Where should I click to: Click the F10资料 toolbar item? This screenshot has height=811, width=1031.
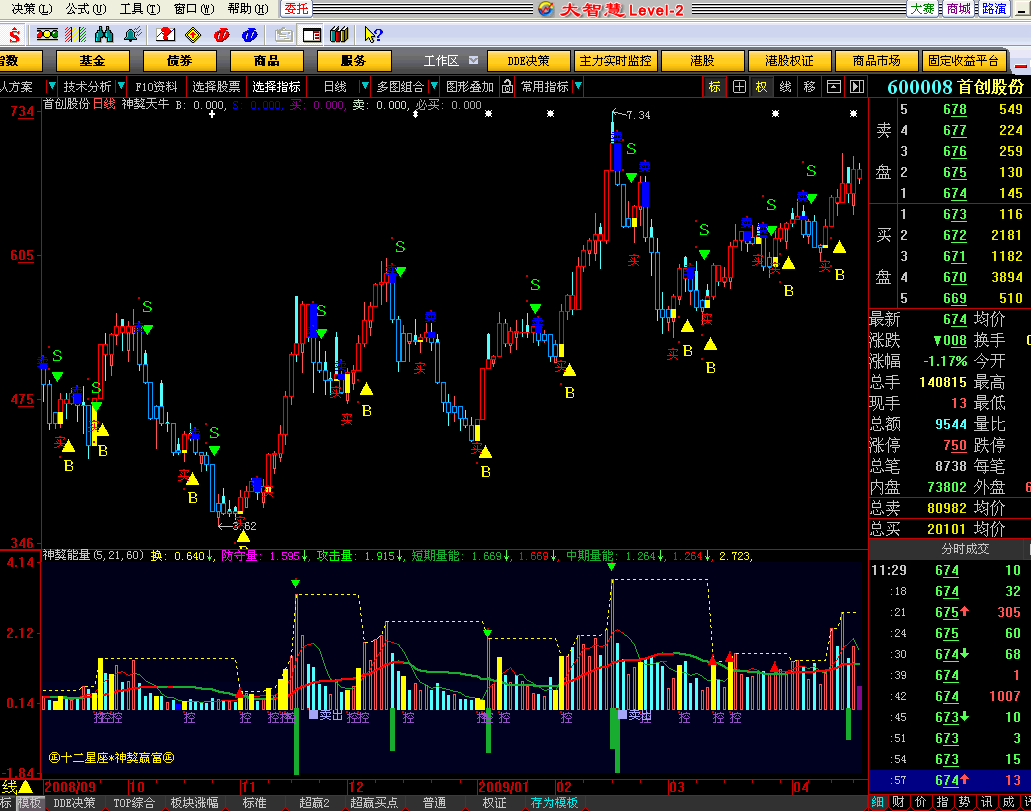coord(156,87)
